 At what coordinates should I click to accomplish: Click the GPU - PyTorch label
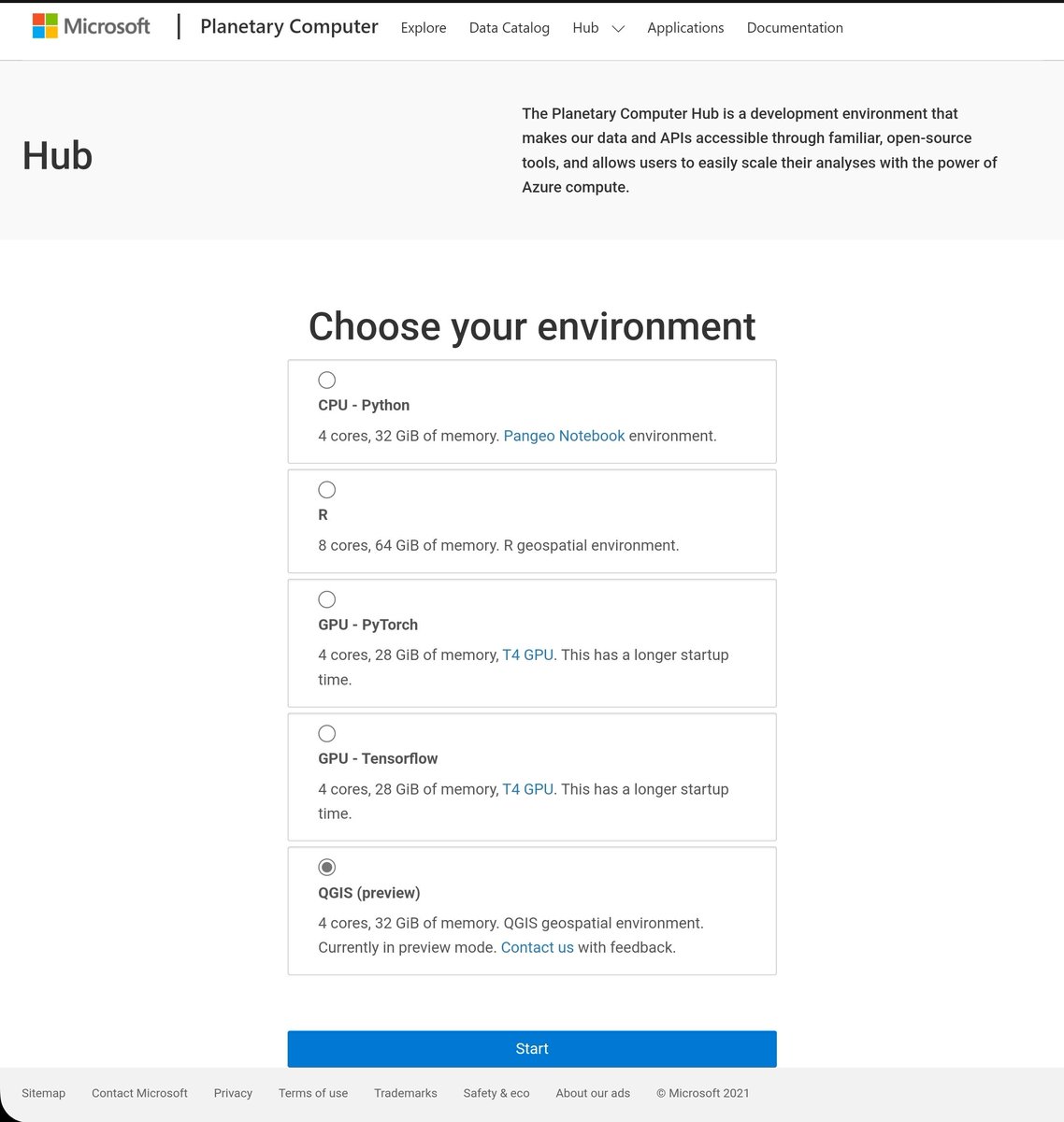pos(367,625)
